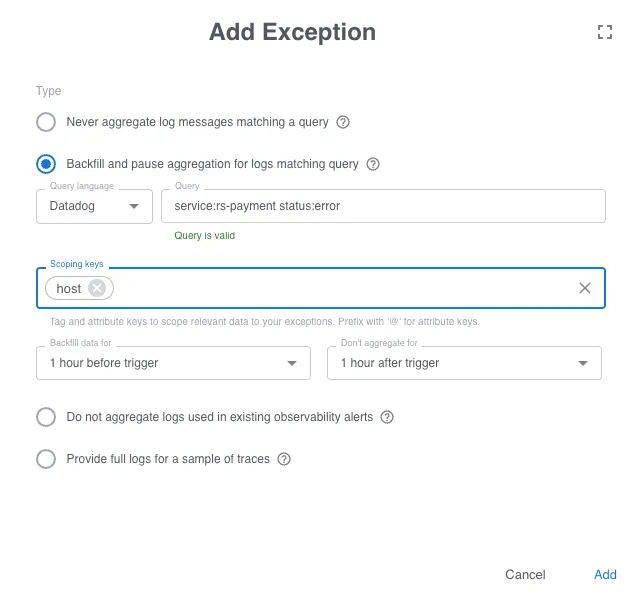This screenshot has width=644, height=594.
Task: Click the Datadog dropdown arrow
Action: click(134, 206)
